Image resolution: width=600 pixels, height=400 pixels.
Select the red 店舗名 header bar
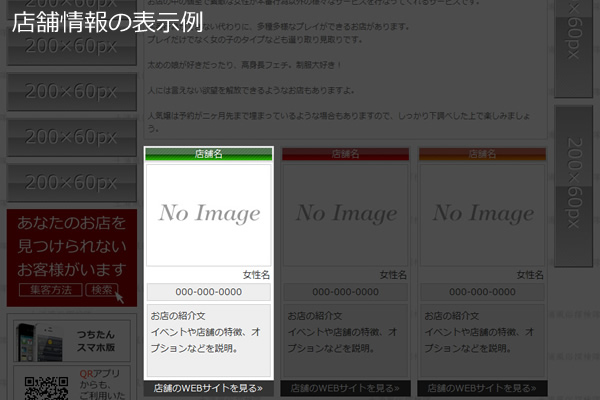[x=346, y=154]
